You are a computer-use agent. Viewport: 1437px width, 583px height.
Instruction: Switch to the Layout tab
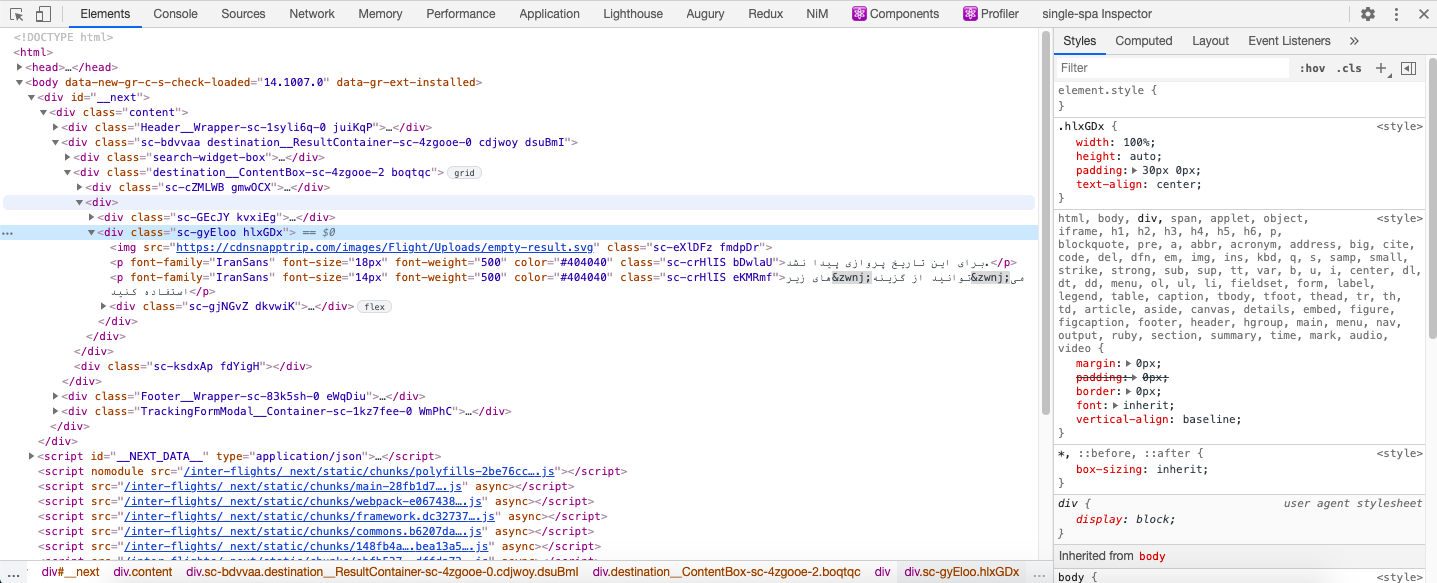click(1210, 41)
